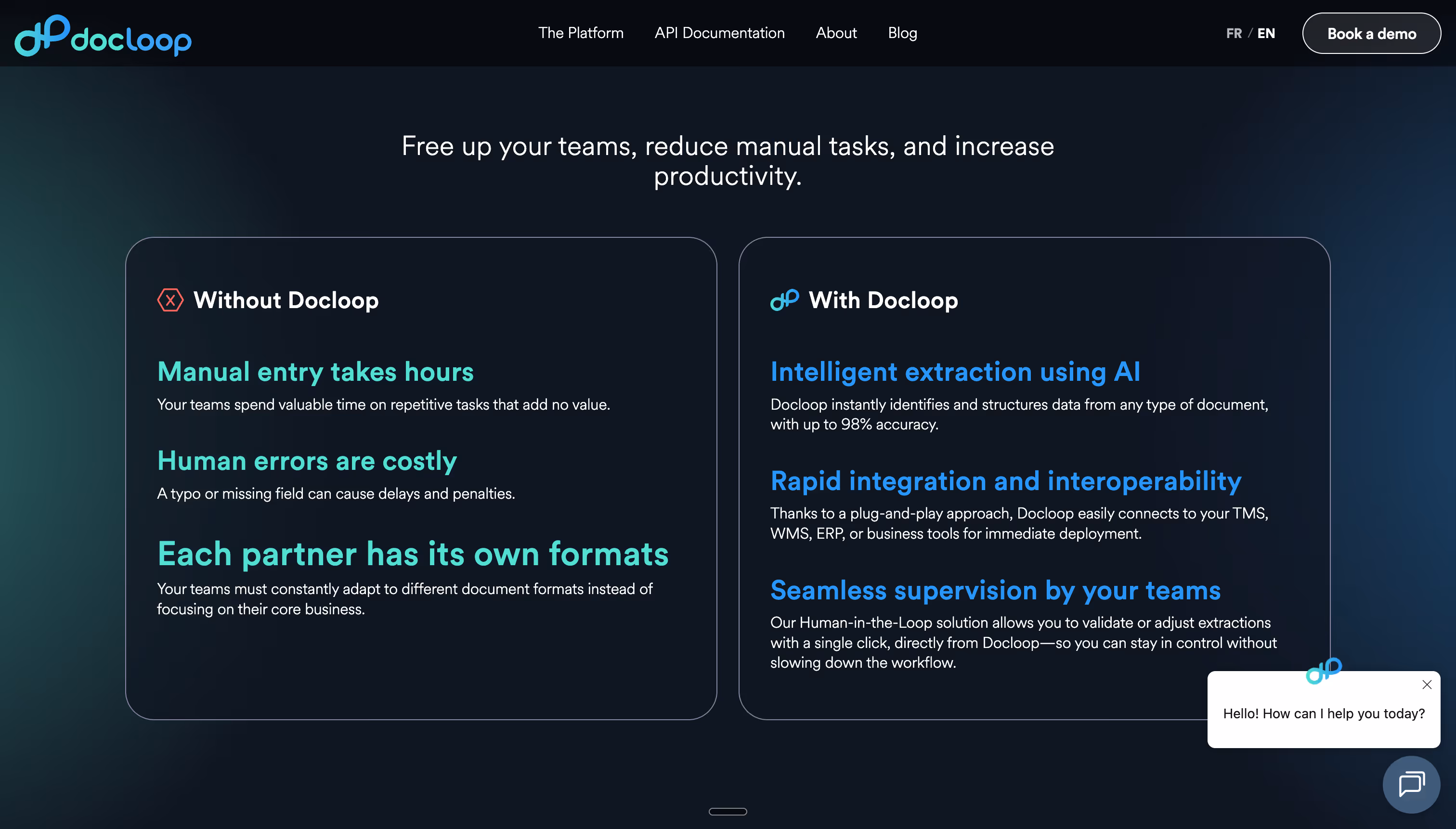The image size is (1456, 829).
Task: Open the About page
Action: click(835, 33)
